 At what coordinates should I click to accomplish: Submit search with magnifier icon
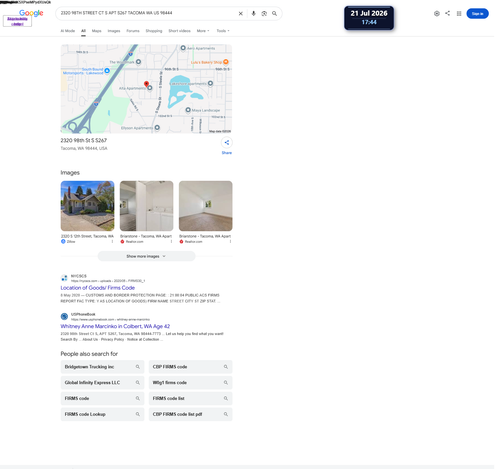click(x=274, y=14)
